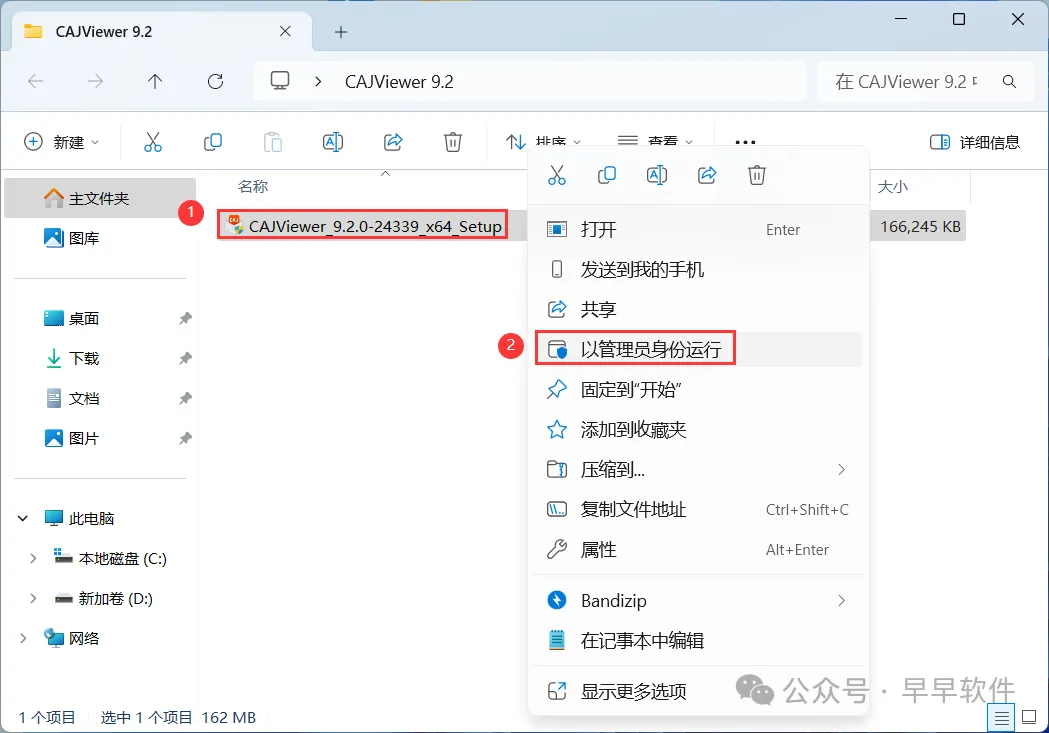Click the Delete trash icon in the Explorer toolbar
This screenshot has height=733, width=1049.
[x=453, y=142]
